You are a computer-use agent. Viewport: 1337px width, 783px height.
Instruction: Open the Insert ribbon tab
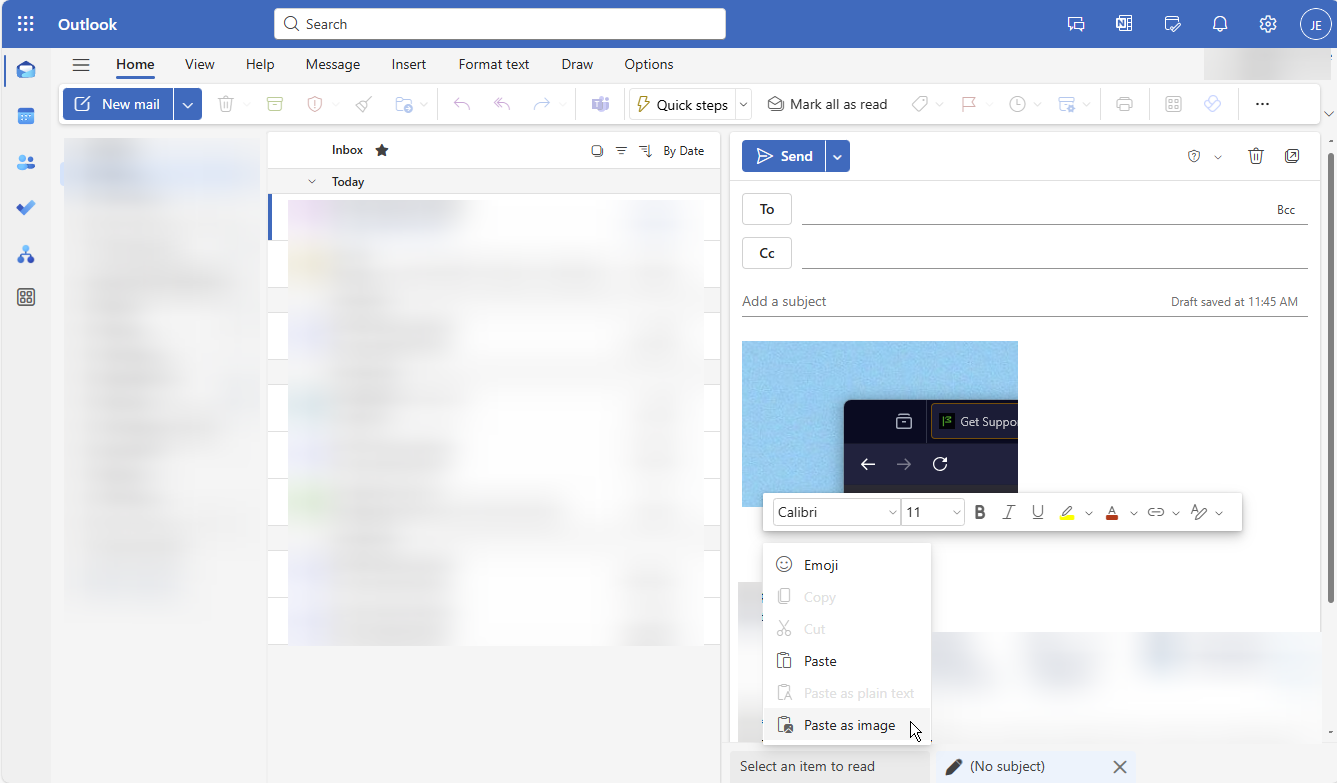coord(409,64)
